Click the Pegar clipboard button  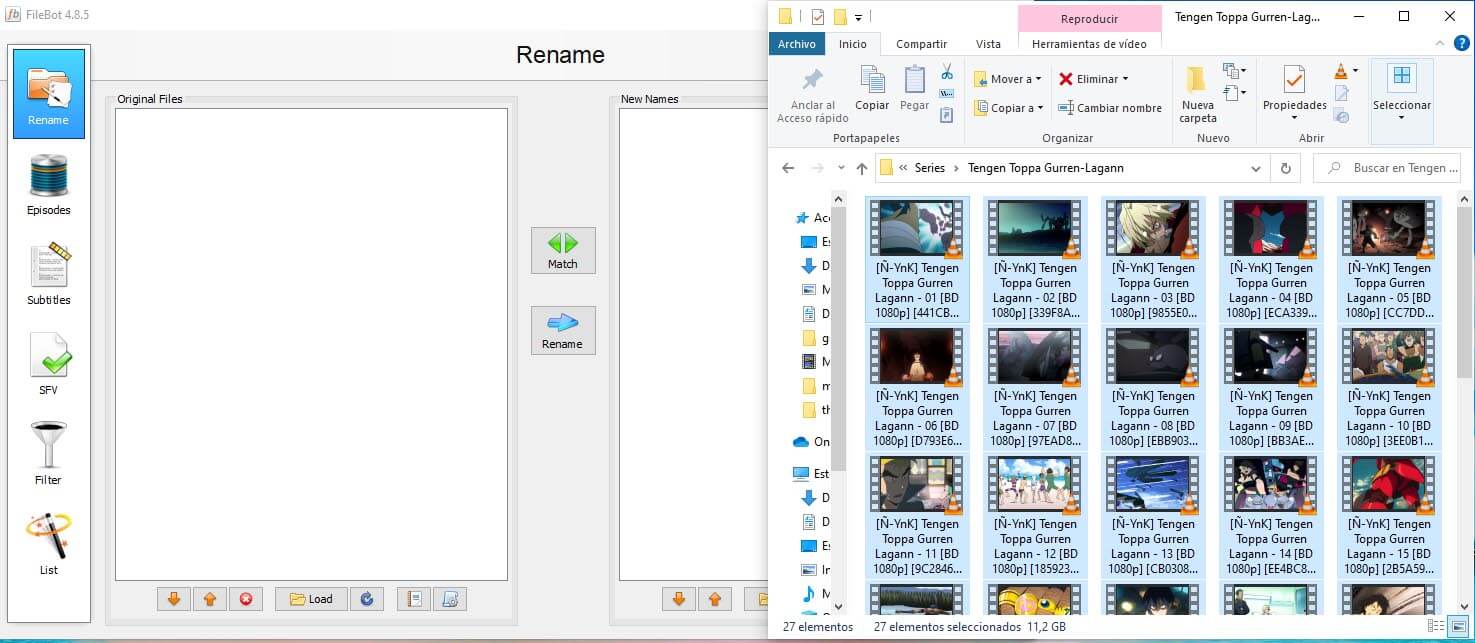click(914, 89)
